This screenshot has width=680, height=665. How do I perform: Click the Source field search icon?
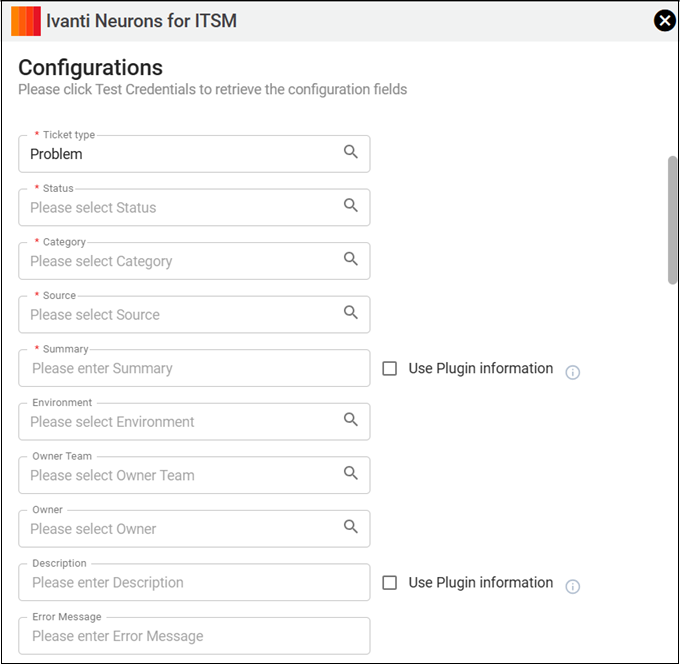tap(350, 312)
